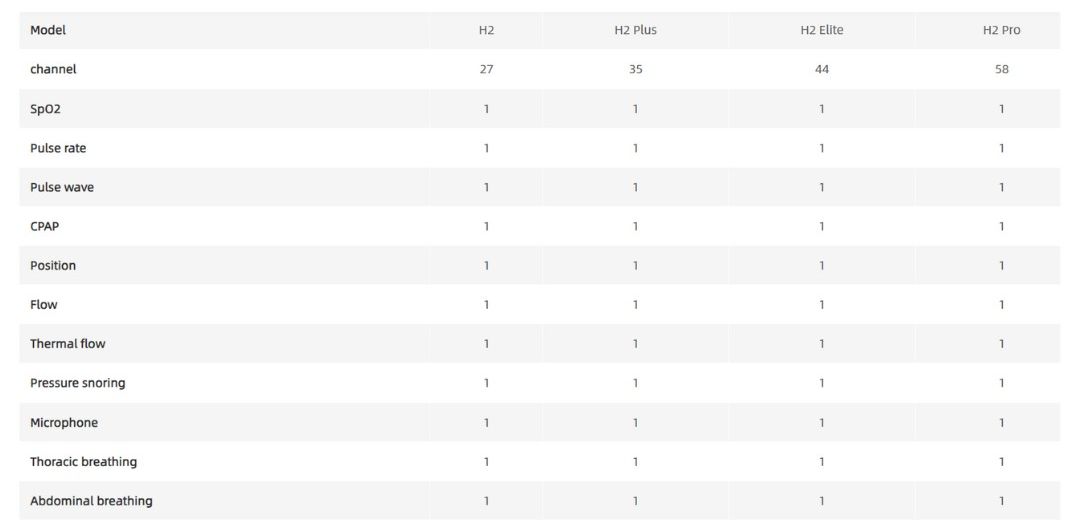1080x529 pixels.
Task: Select the Pulse wave row label
Action: point(62,187)
